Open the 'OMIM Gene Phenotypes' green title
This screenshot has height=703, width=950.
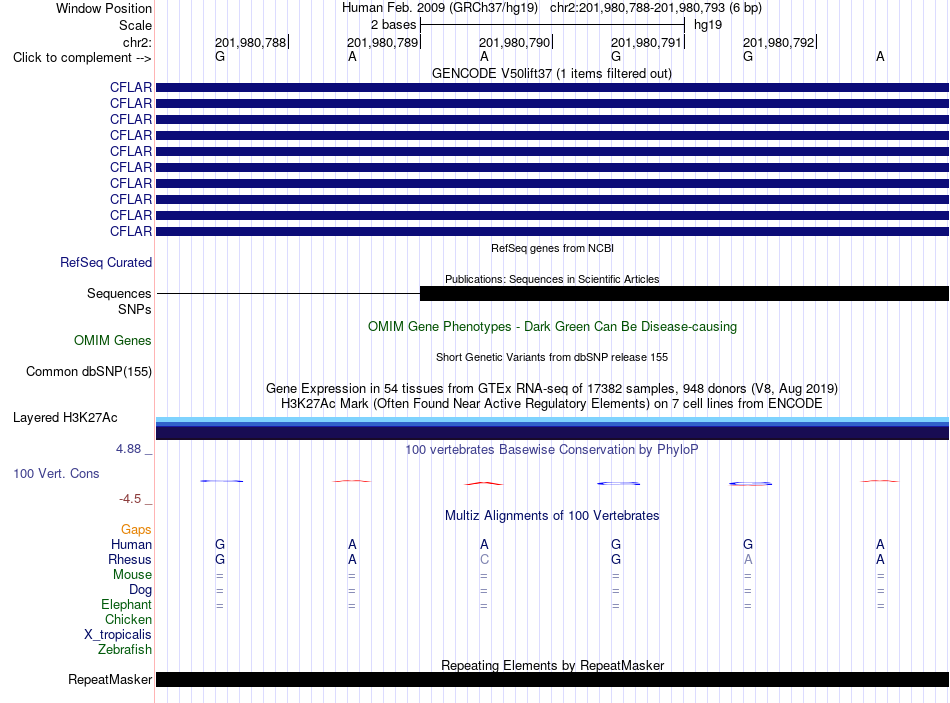point(552,327)
